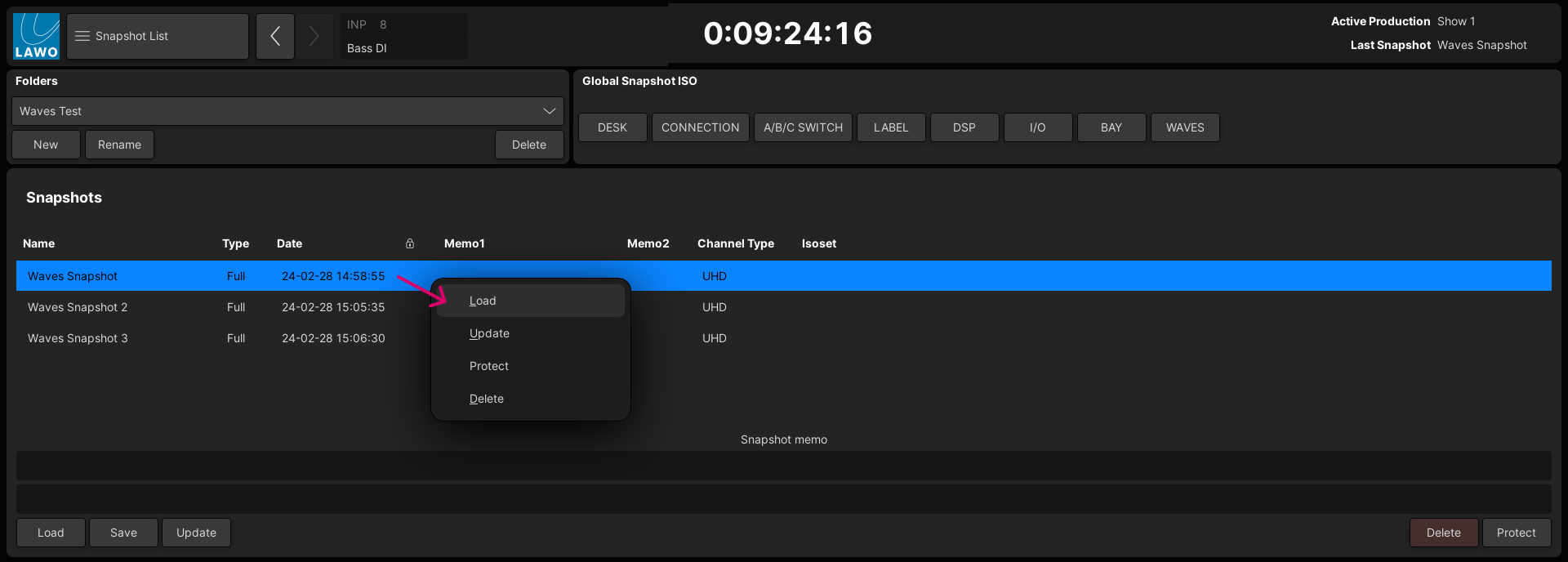The image size is (1568, 562).
Task: Click the Lawo logo icon
Action: click(37, 37)
